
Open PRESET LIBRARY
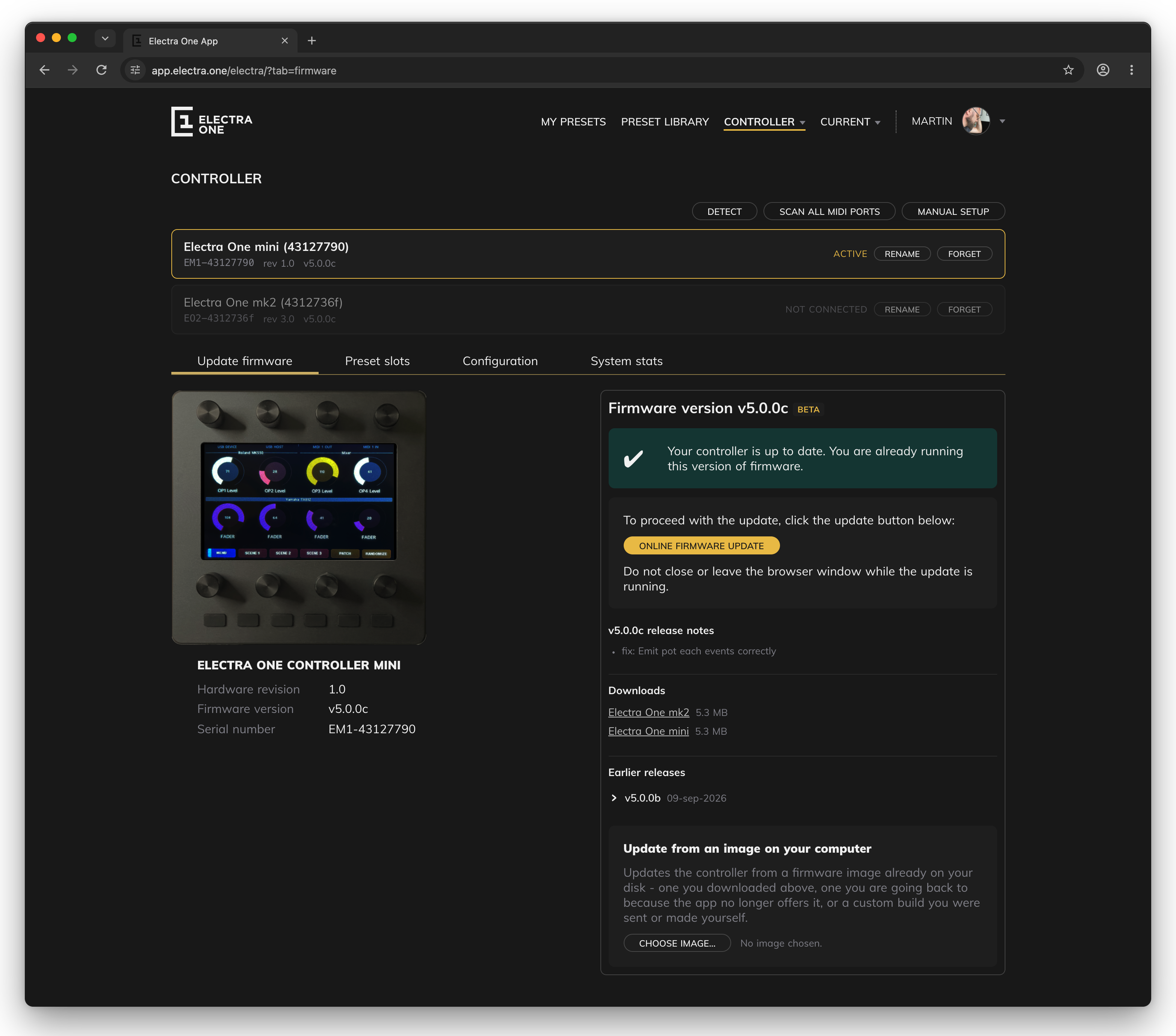point(665,122)
